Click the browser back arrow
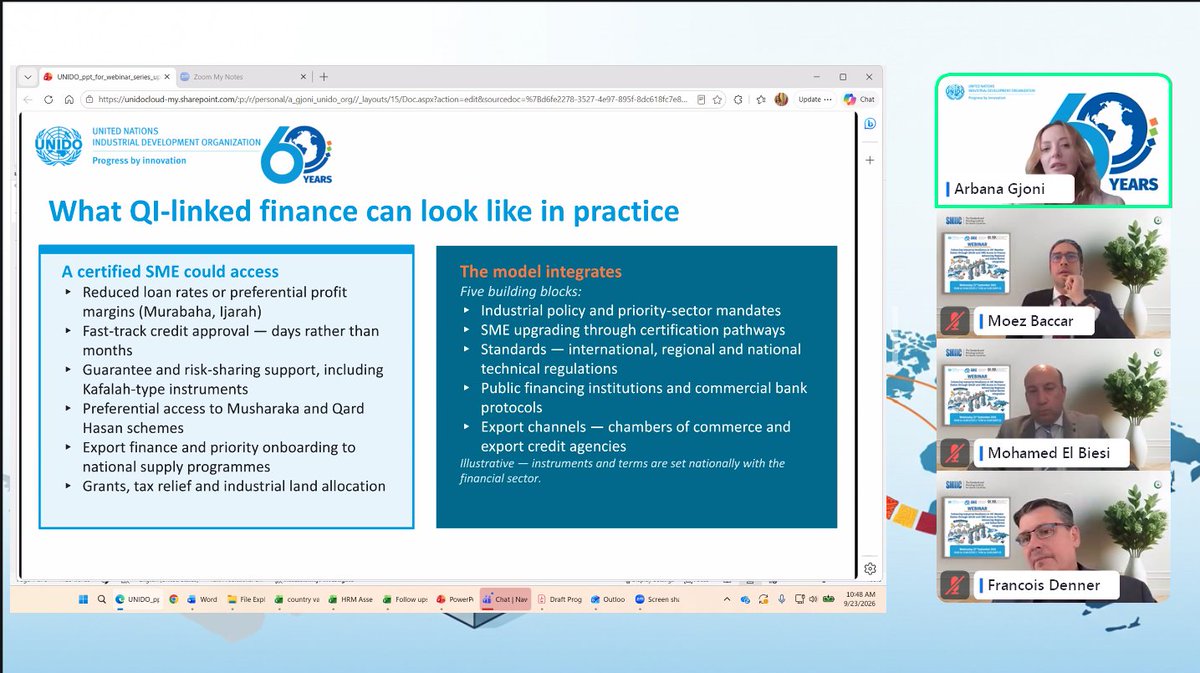Image resolution: width=1200 pixels, height=673 pixels. 27,99
